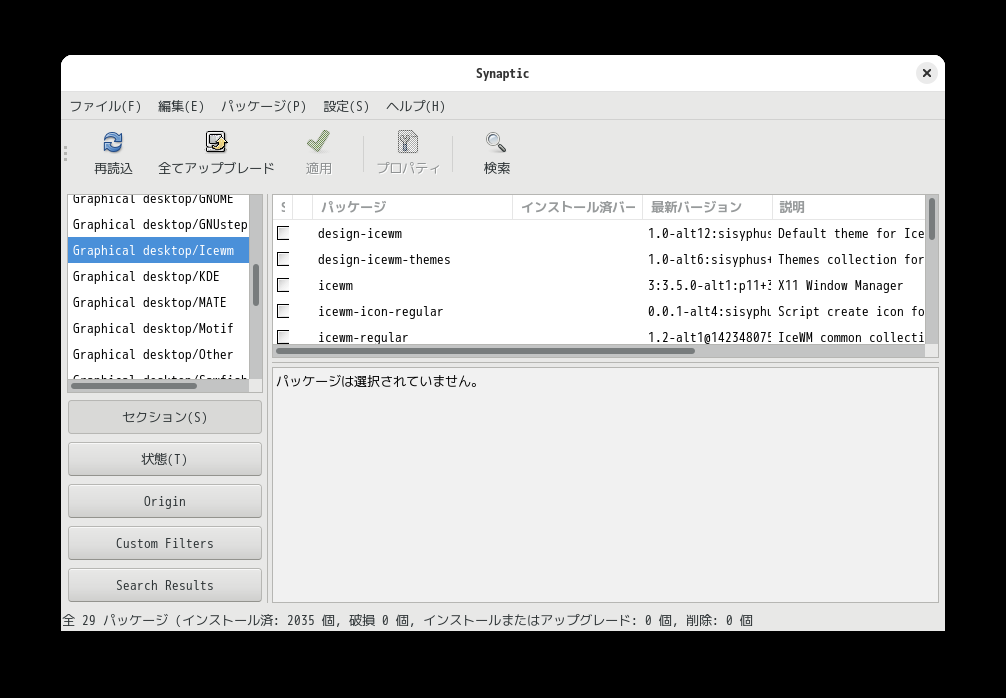Select Graphical desktop/Icewm in the section list

(x=158, y=250)
